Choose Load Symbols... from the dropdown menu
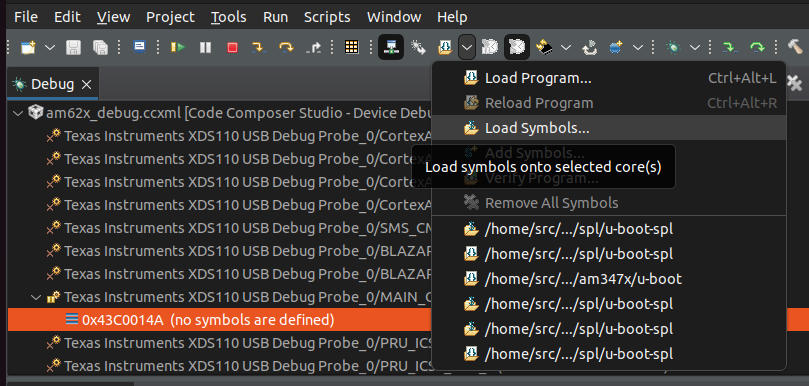The image size is (809, 386). 609,128
